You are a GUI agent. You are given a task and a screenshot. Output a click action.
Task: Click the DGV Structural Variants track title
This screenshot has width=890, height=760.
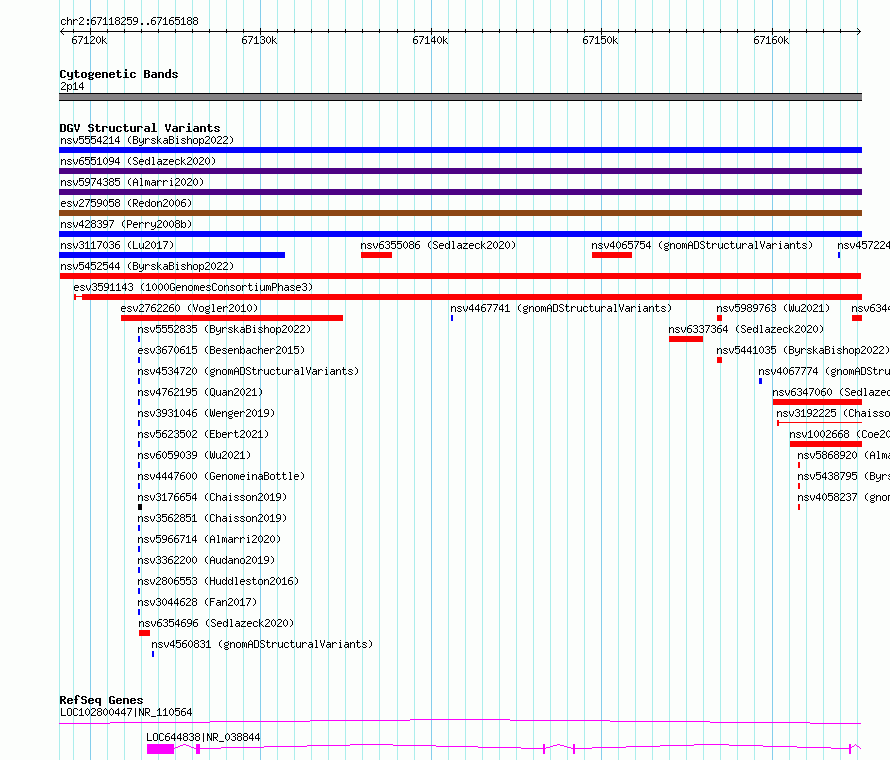click(140, 128)
